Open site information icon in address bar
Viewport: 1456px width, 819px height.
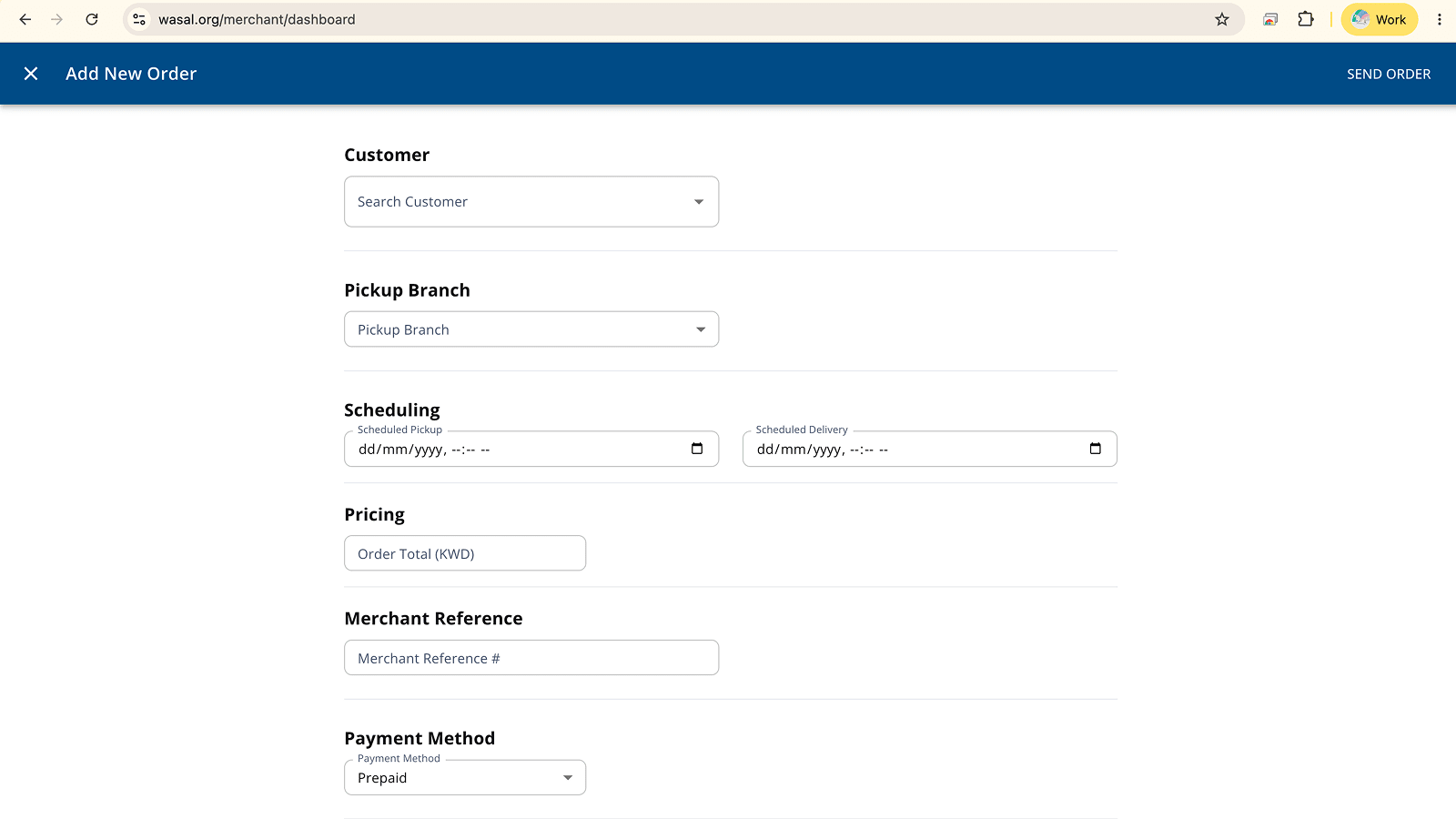pos(139,19)
